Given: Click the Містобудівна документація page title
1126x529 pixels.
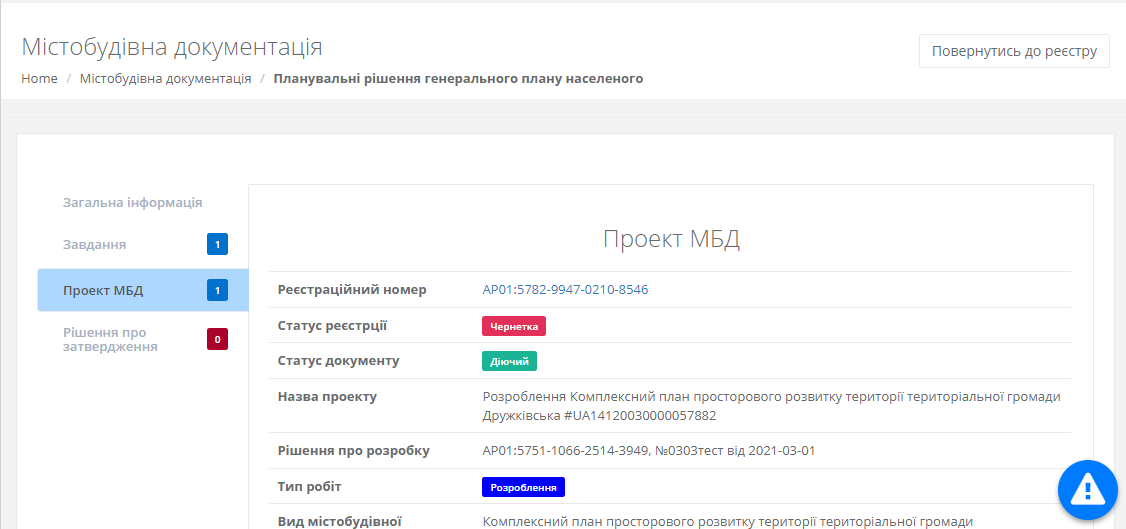Looking at the screenshot, I should click(x=171, y=47).
